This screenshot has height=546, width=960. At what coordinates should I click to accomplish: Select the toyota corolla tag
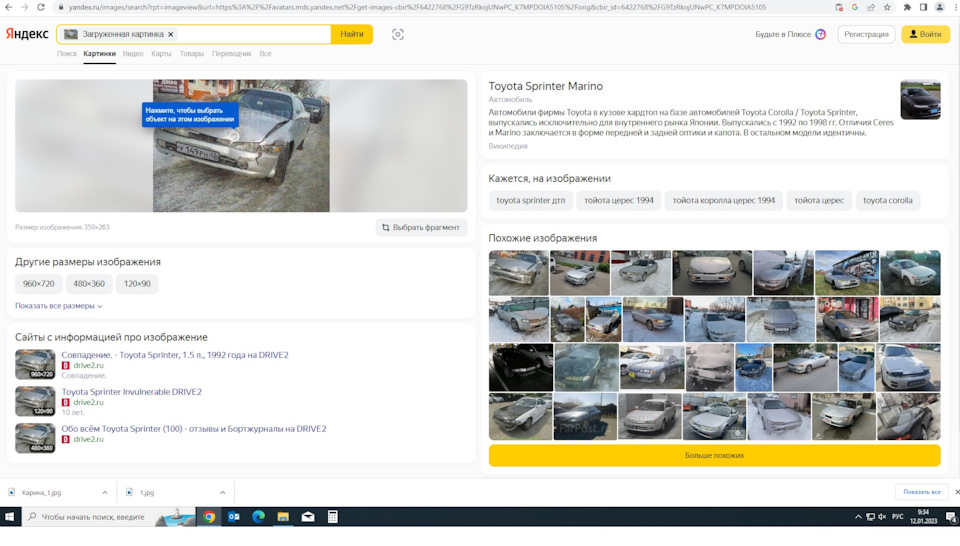click(x=887, y=200)
